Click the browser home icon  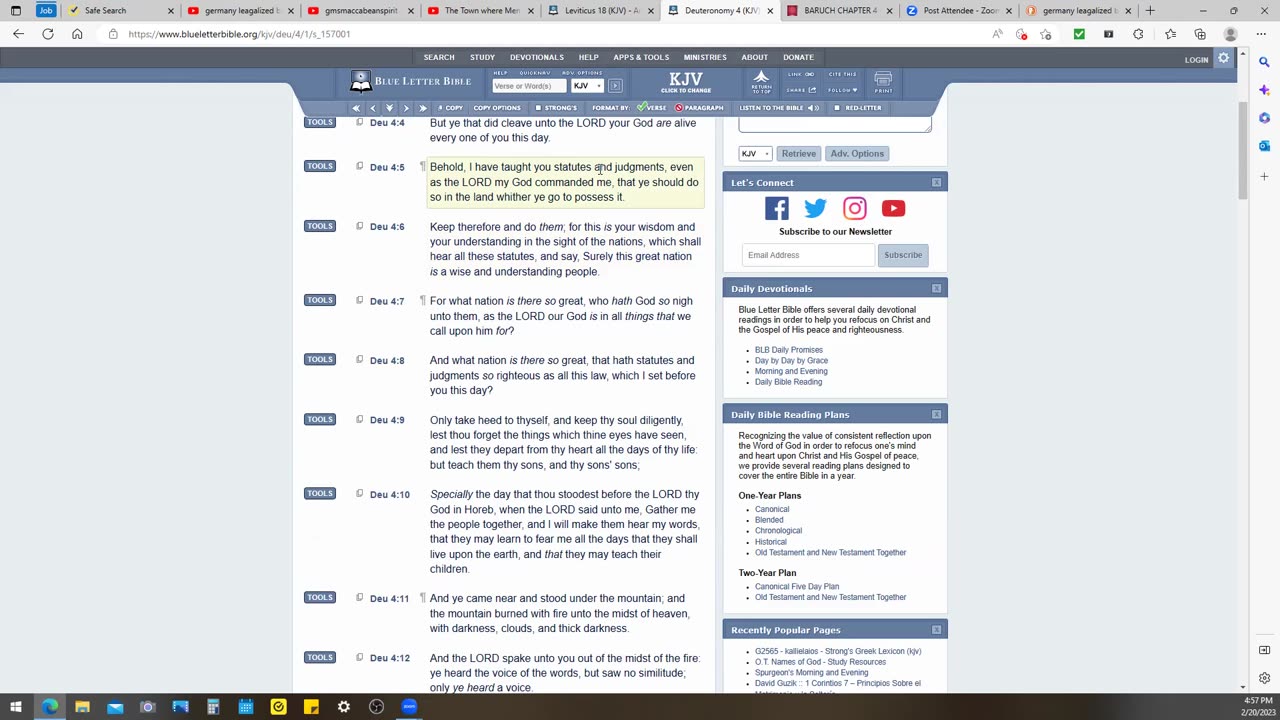point(77,34)
